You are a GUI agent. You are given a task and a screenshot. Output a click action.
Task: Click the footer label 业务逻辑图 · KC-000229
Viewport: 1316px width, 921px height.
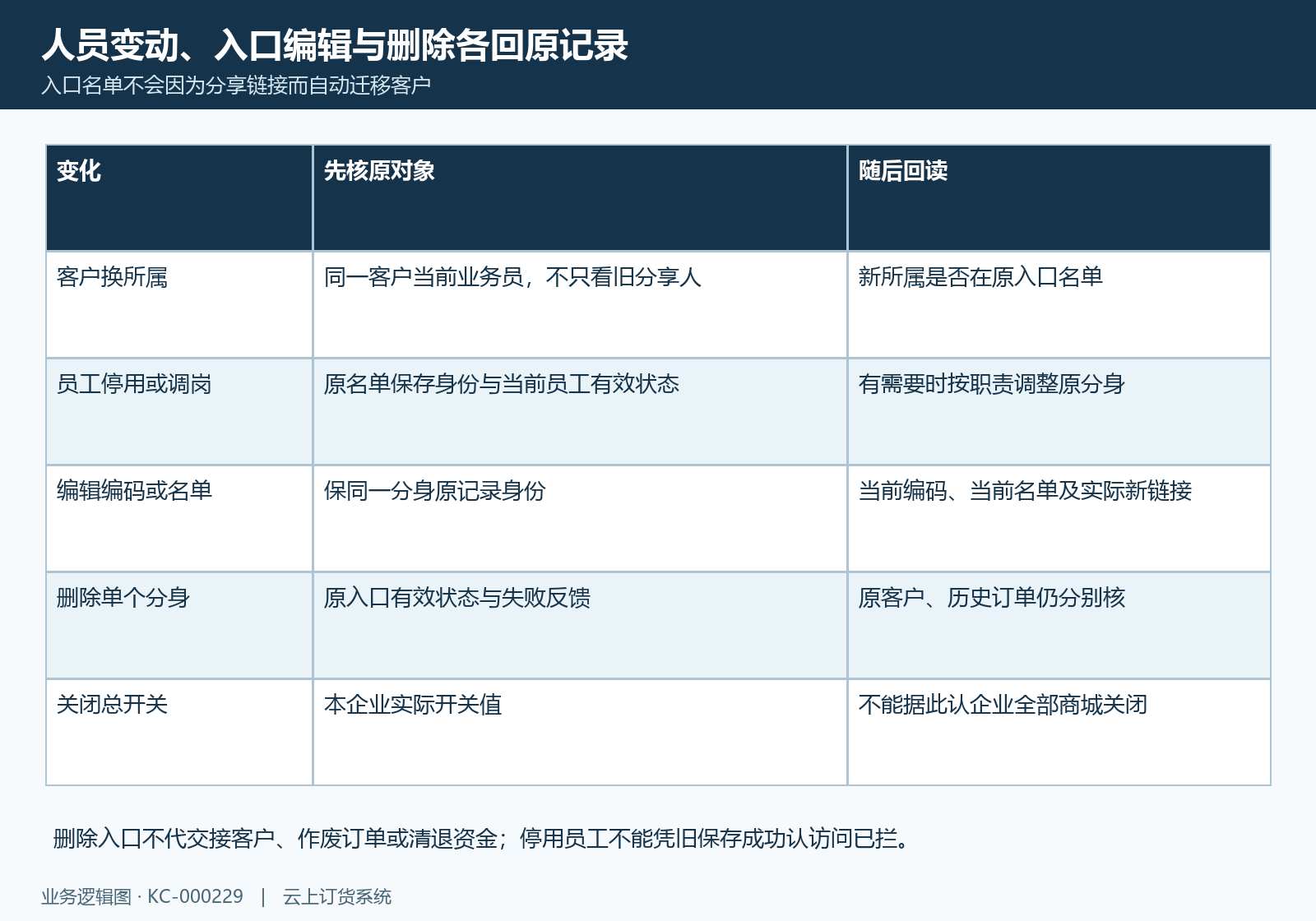142,897
